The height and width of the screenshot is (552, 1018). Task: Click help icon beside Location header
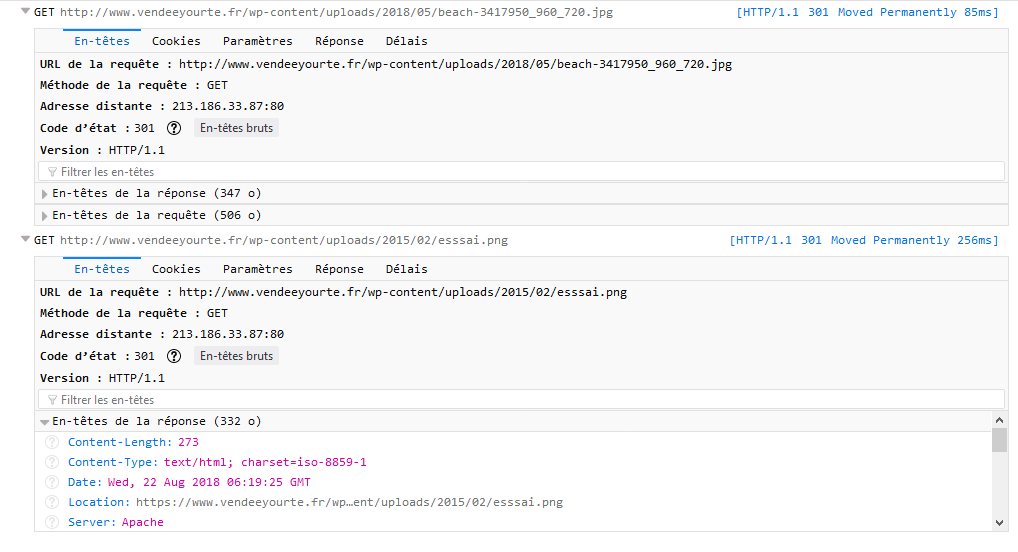pyautogui.click(x=52, y=503)
